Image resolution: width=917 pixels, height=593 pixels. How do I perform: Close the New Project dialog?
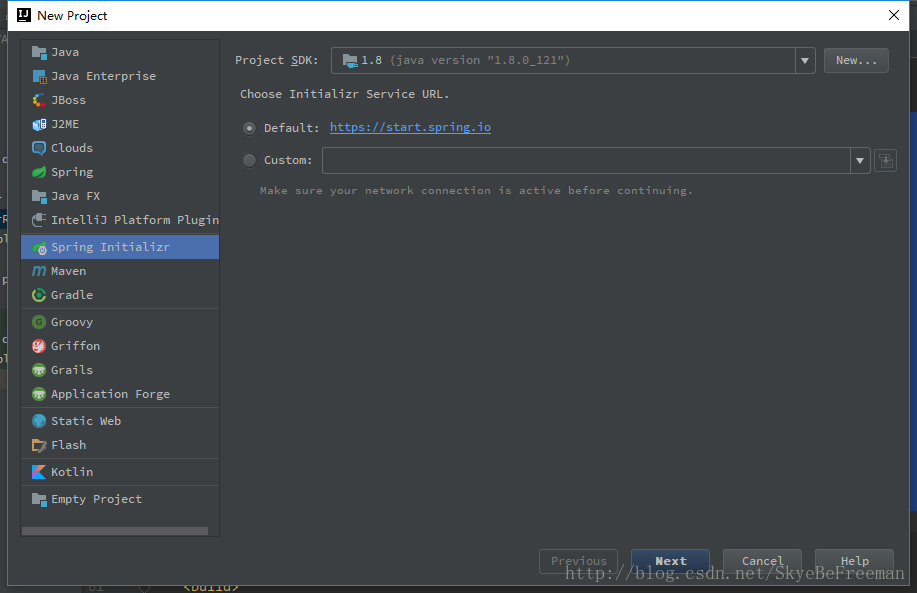[894, 15]
